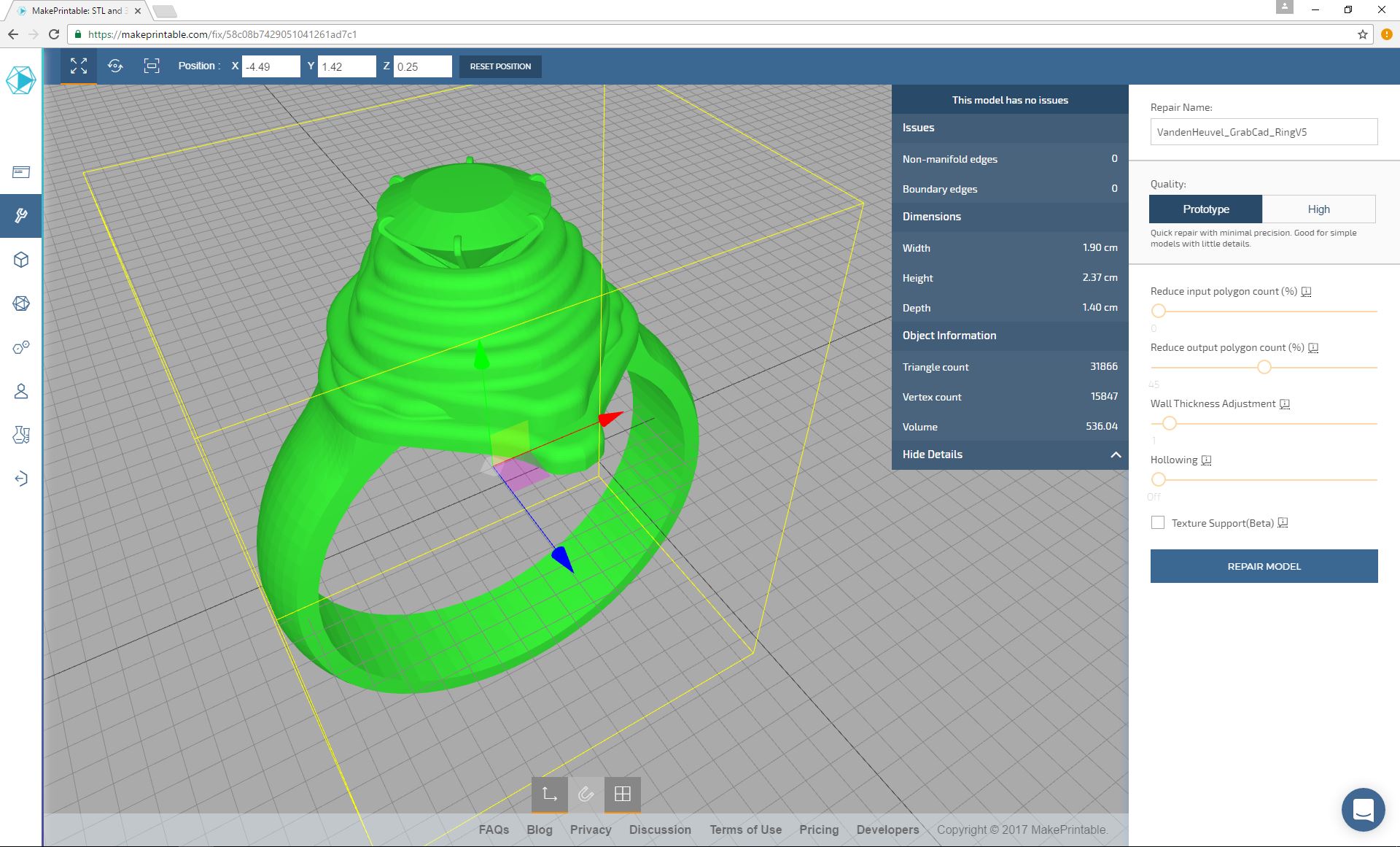The image size is (1400, 847).
Task: Enable the Texture Support(Beta) checkbox
Action: [x=1158, y=522]
